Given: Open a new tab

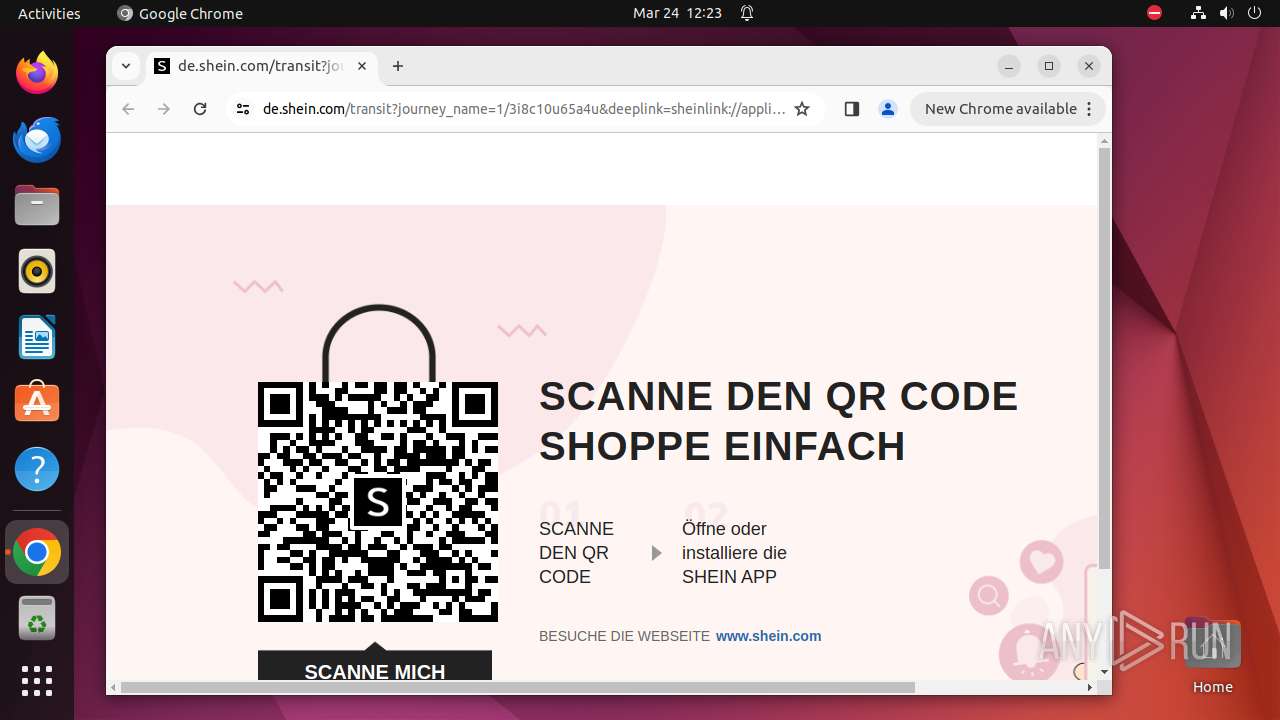Looking at the screenshot, I should 398,66.
